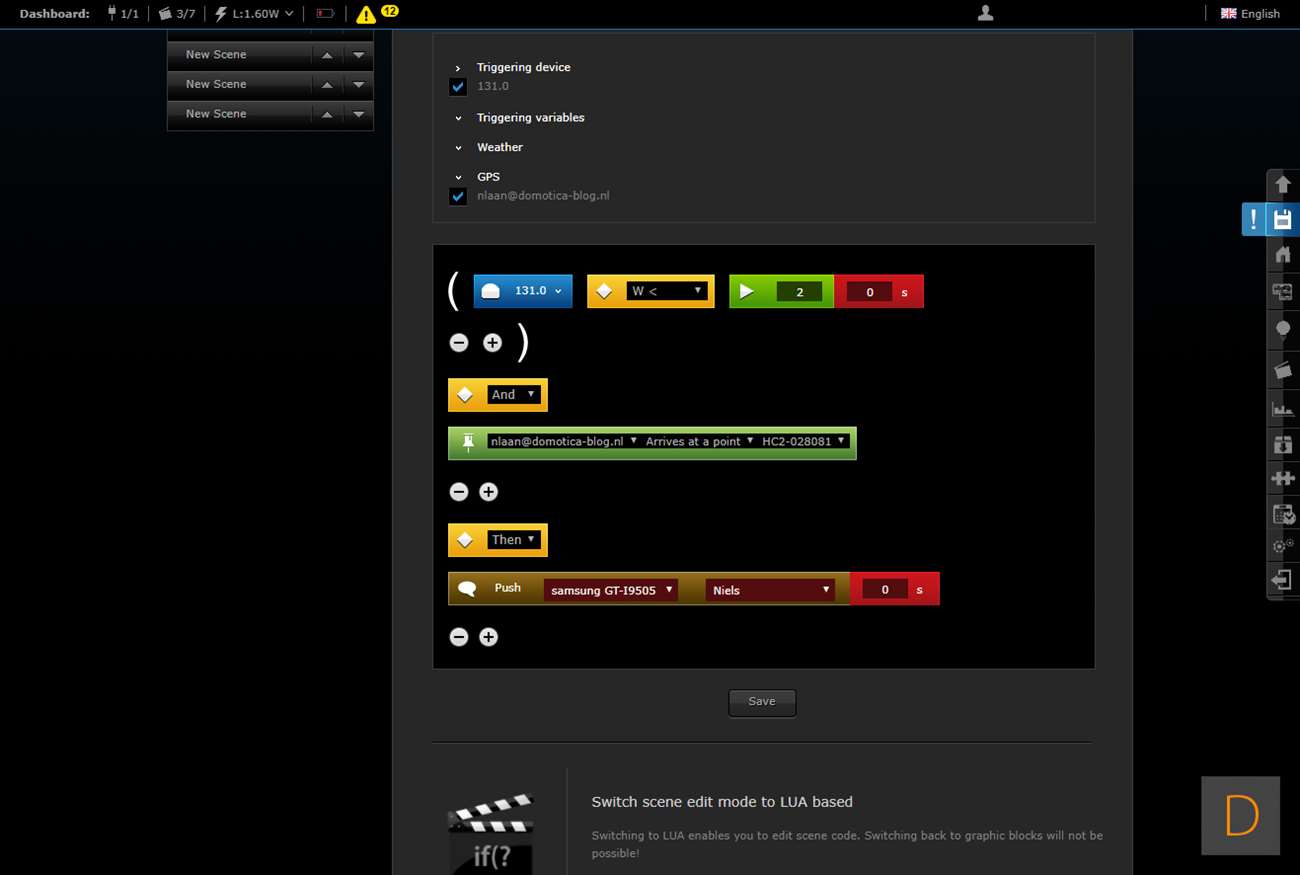Open the Niels notification dropdown

pos(769,590)
